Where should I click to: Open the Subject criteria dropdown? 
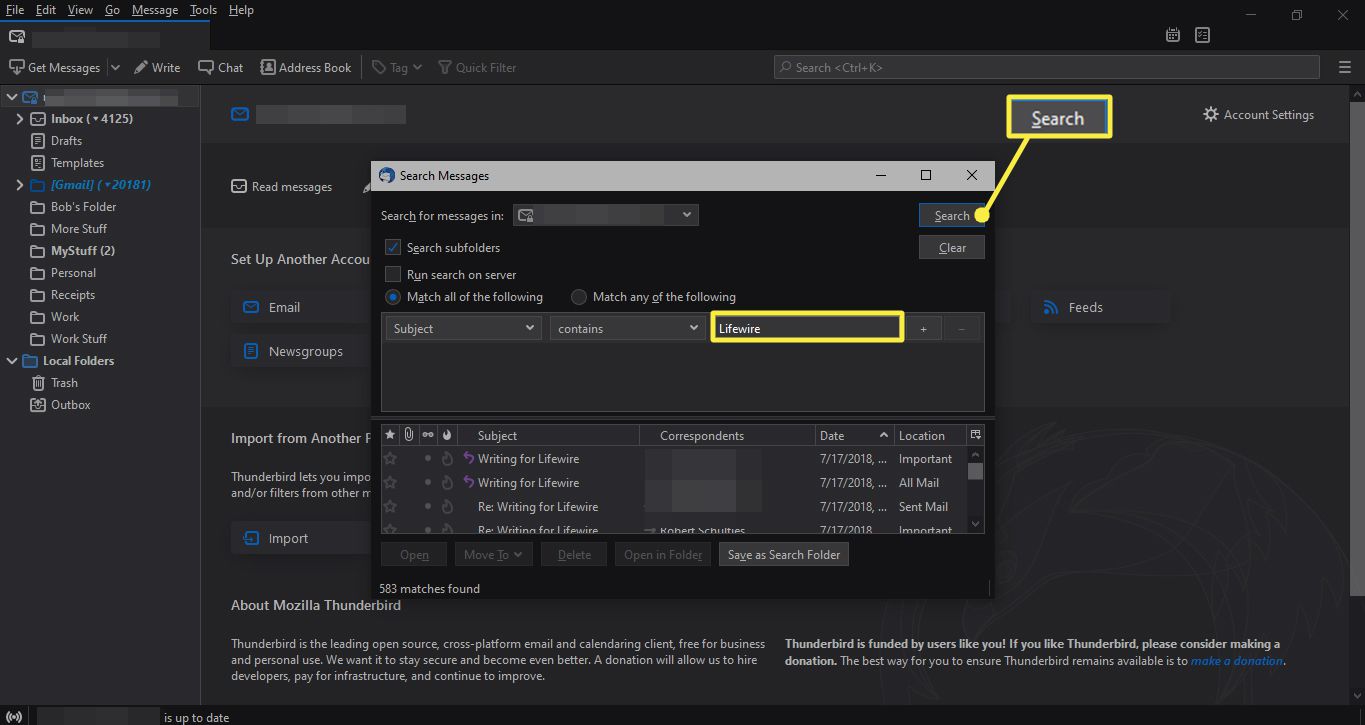(x=463, y=328)
